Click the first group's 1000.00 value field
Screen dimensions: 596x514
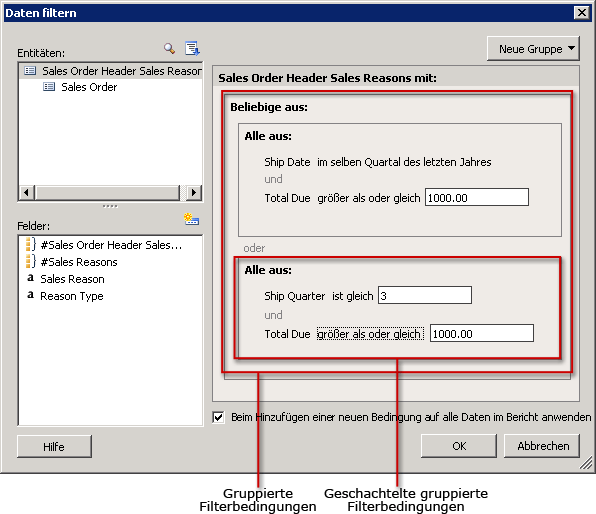(x=477, y=197)
